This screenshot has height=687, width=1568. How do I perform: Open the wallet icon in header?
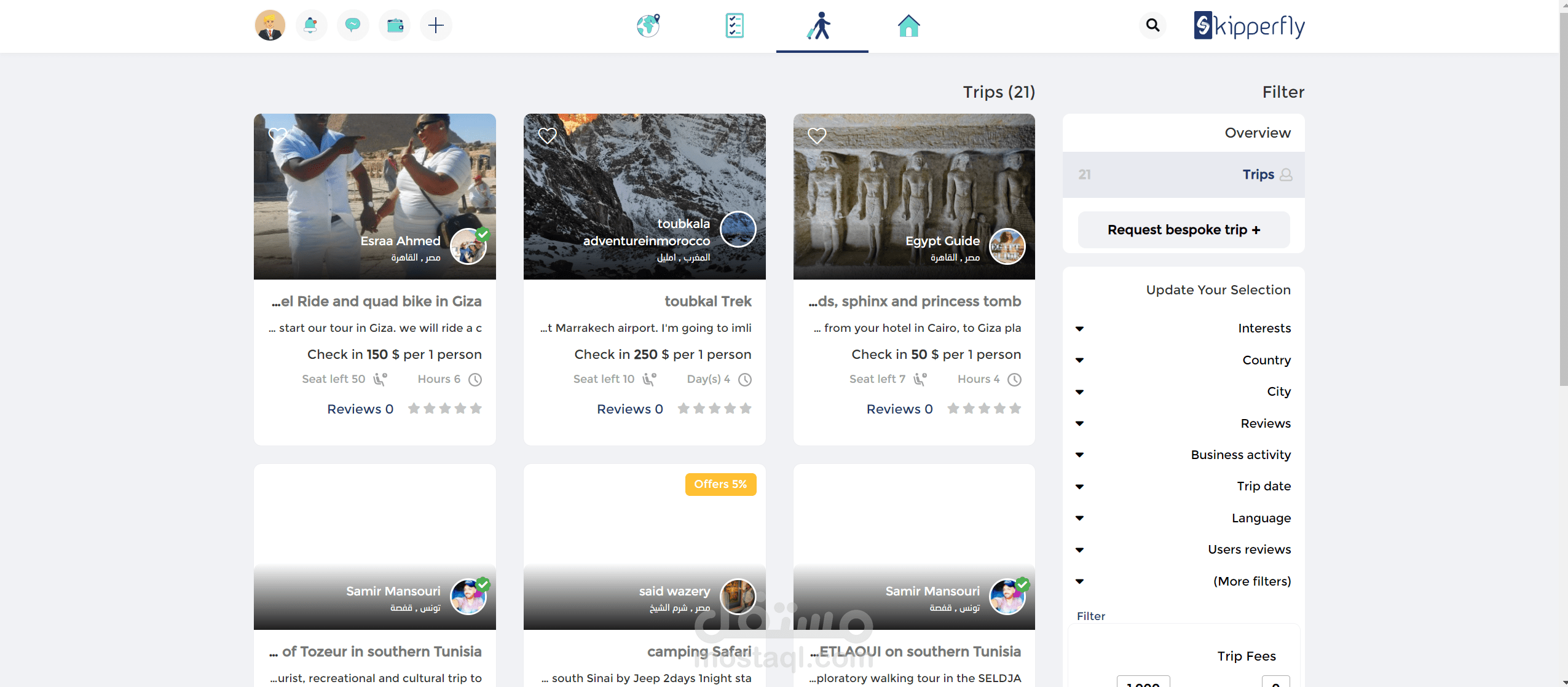point(395,26)
